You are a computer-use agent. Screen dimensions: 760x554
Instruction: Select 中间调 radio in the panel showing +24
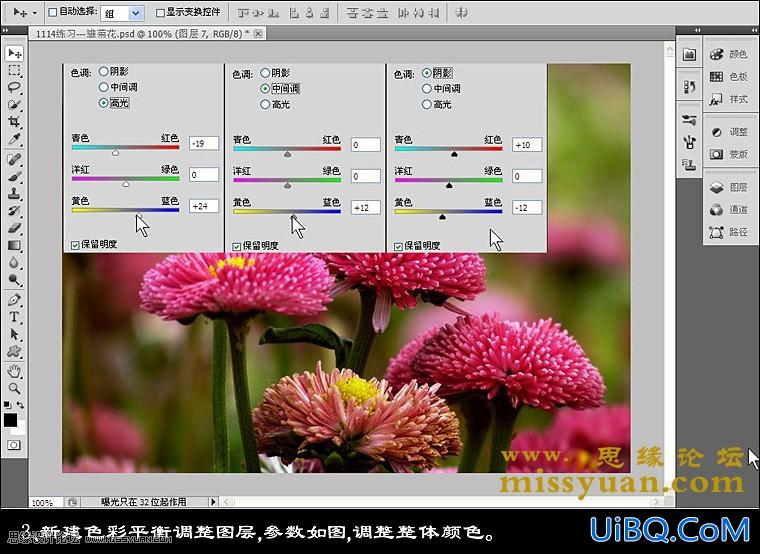tap(103, 87)
